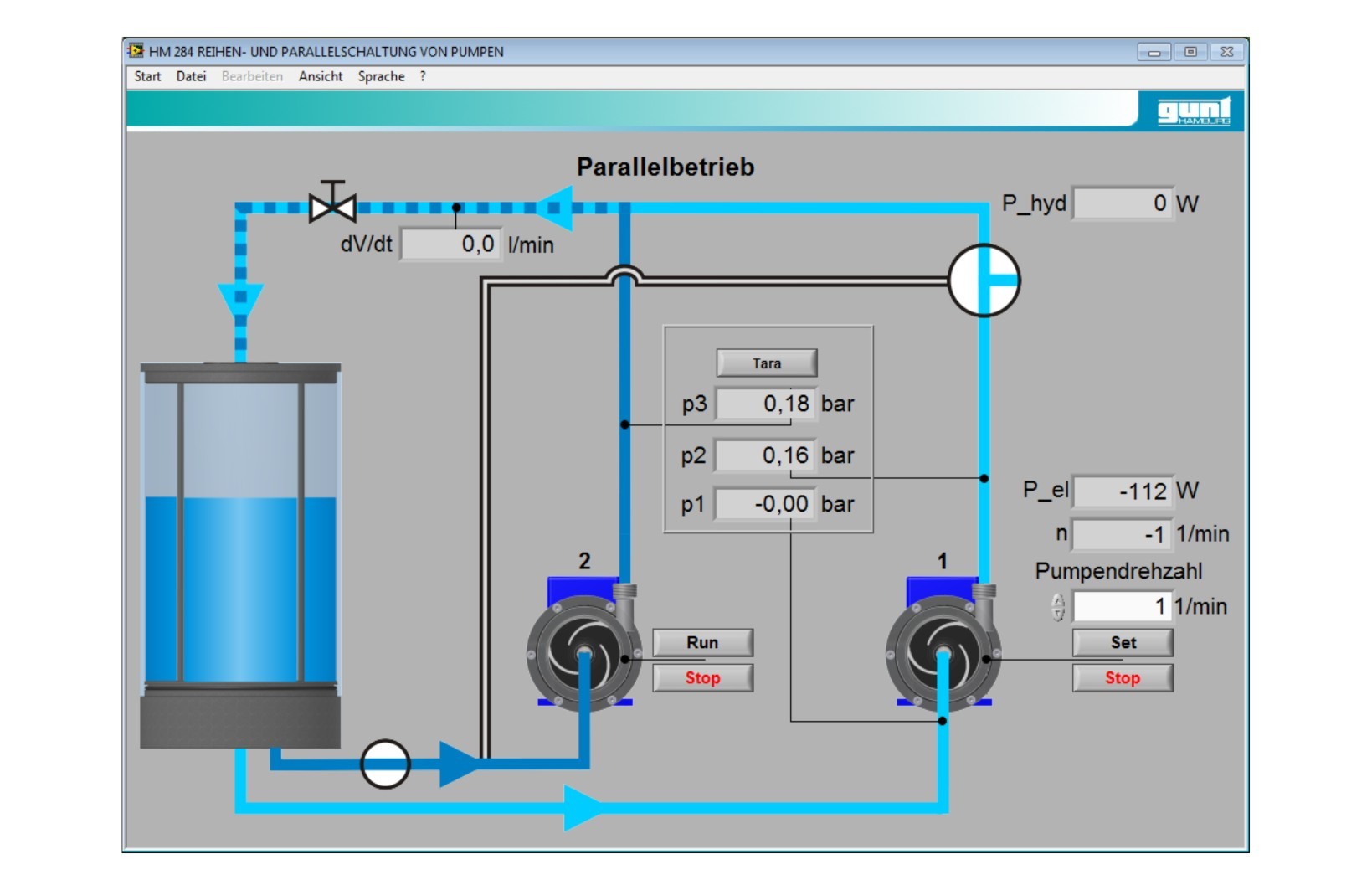Open the Sprache menu
This screenshot has width=1372, height=890.
[381, 76]
